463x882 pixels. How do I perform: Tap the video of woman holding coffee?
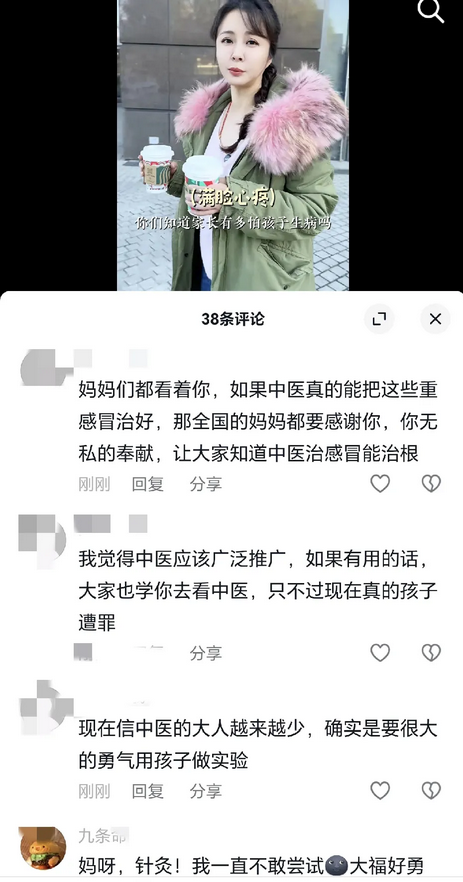pos(233,145)
